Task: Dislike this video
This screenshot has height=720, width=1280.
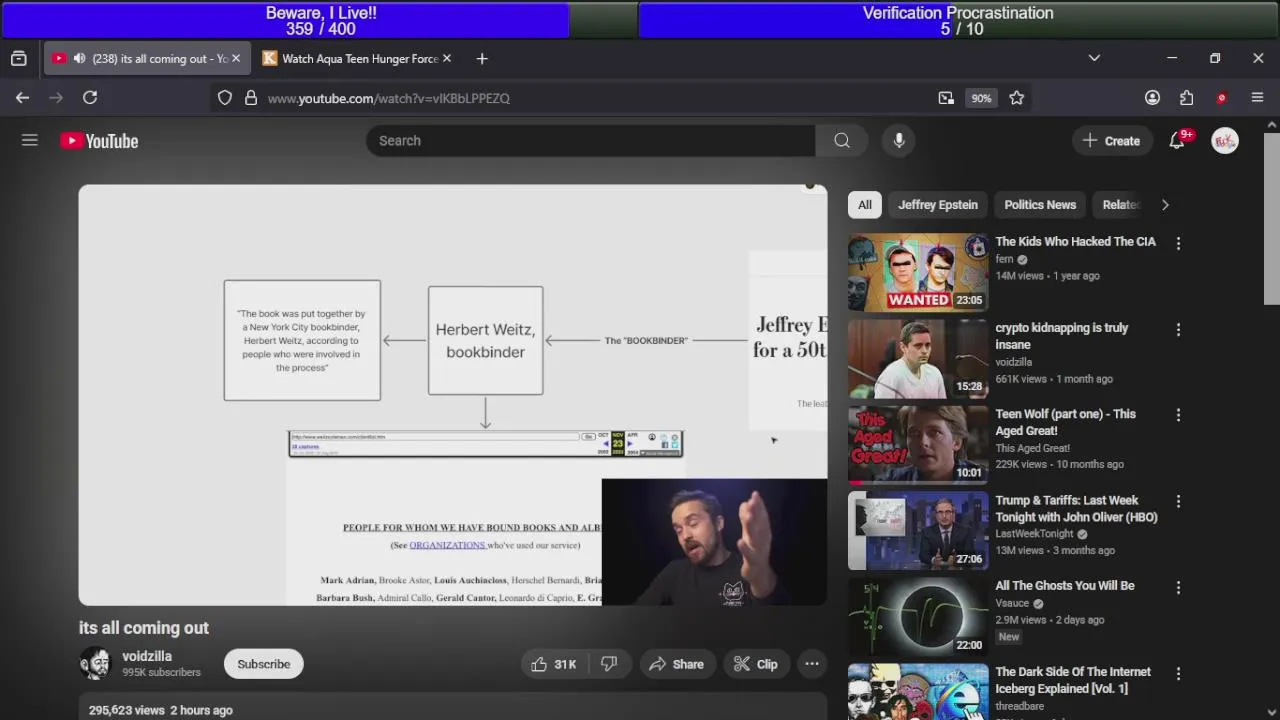Action: [x=609, y=664]
